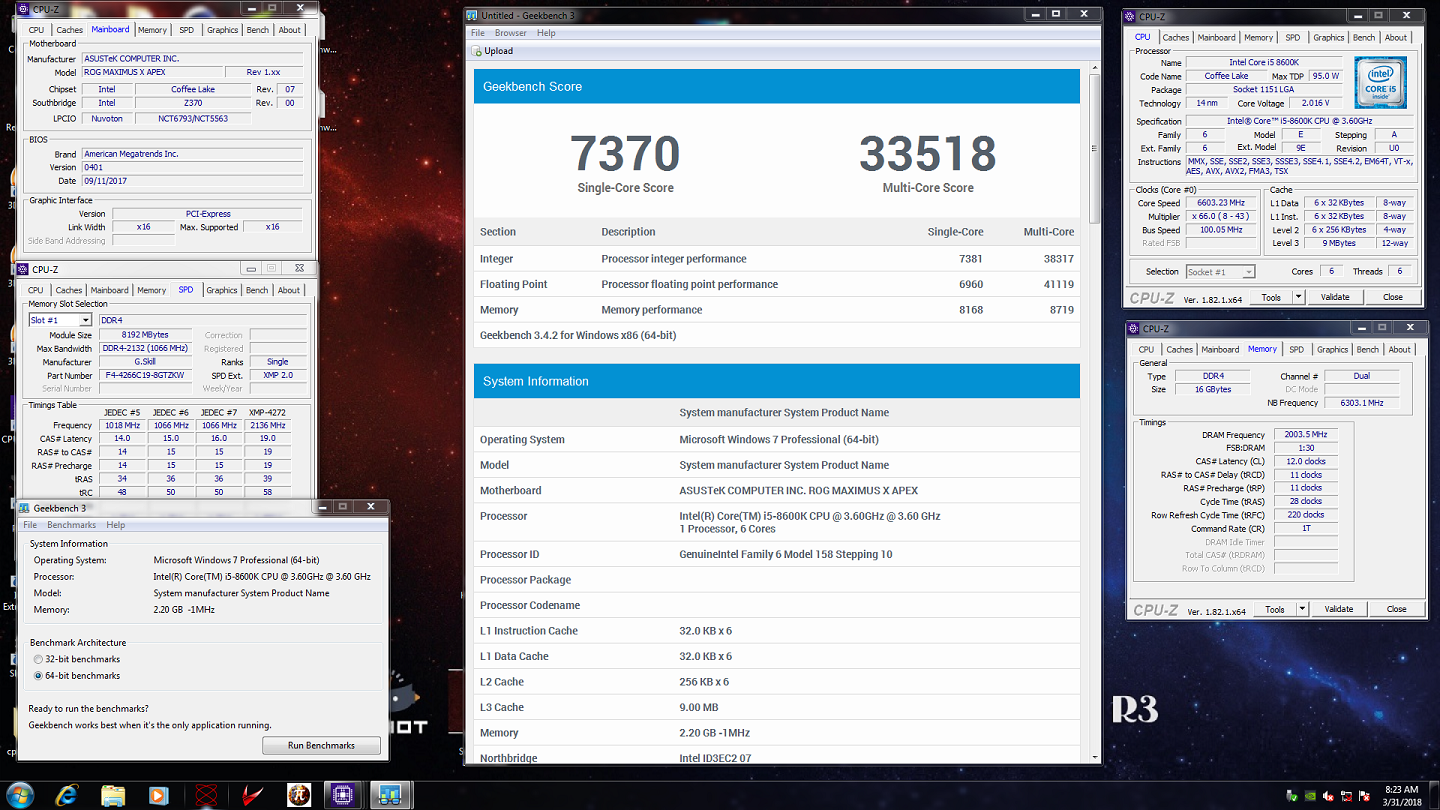The height and width of the screenshot is (810, 1440).
Task: Click the BIOS Date value 09/11/2017
Action: click(x=193, y=181)
